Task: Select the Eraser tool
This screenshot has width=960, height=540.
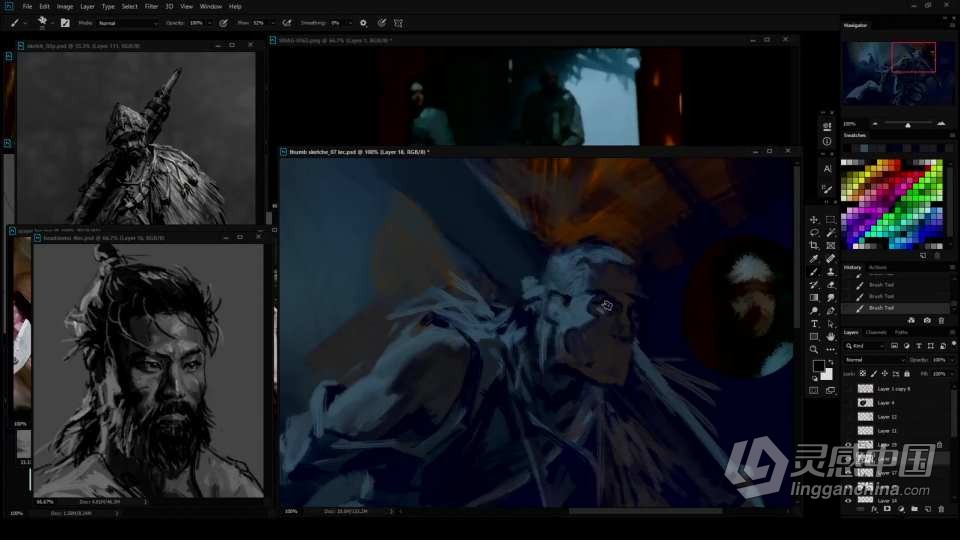Action: [830, 285]
